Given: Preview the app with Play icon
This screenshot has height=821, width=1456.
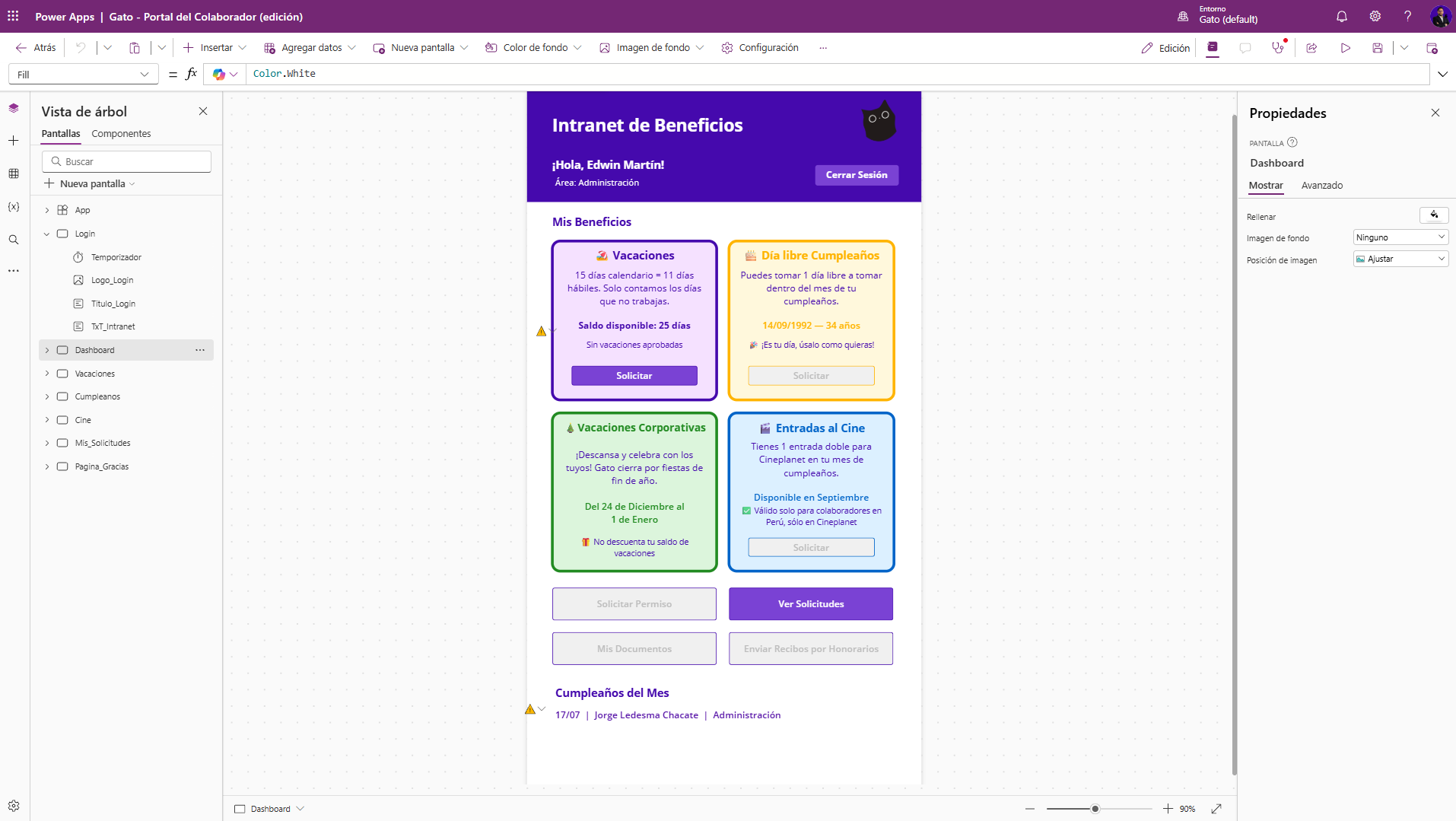Looking at the screenshot, I should (1346, 47).
